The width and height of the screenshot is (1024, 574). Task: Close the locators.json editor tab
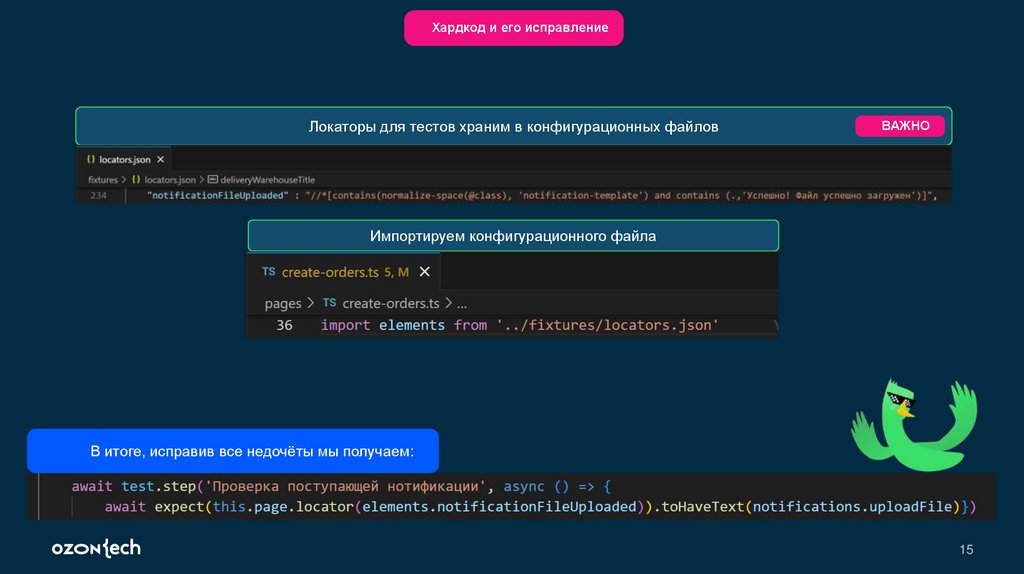point(161,159)
